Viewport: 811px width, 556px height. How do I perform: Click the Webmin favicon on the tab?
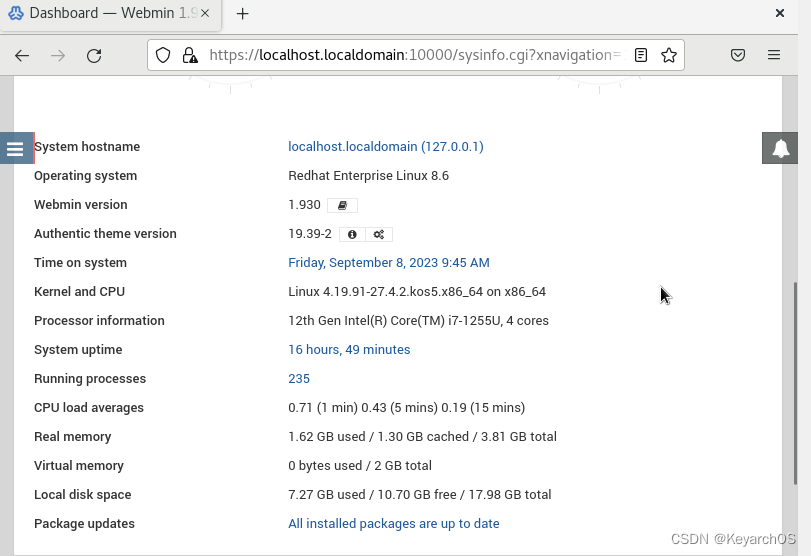point(16,13)
